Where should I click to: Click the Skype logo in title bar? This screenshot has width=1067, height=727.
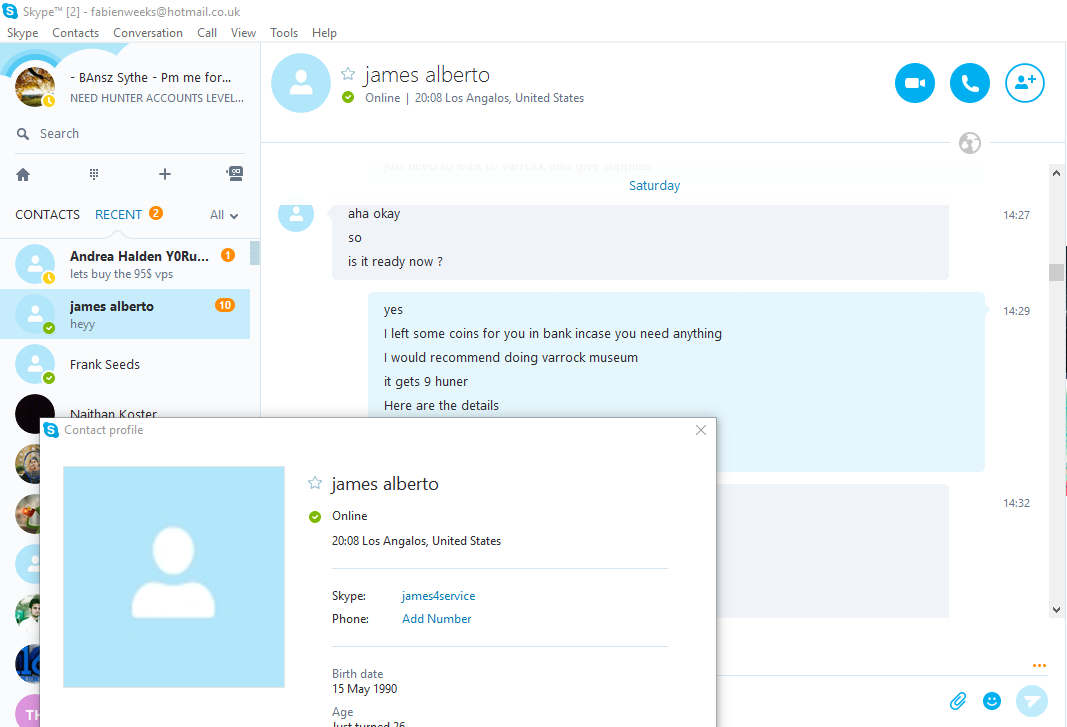[10, 11]
